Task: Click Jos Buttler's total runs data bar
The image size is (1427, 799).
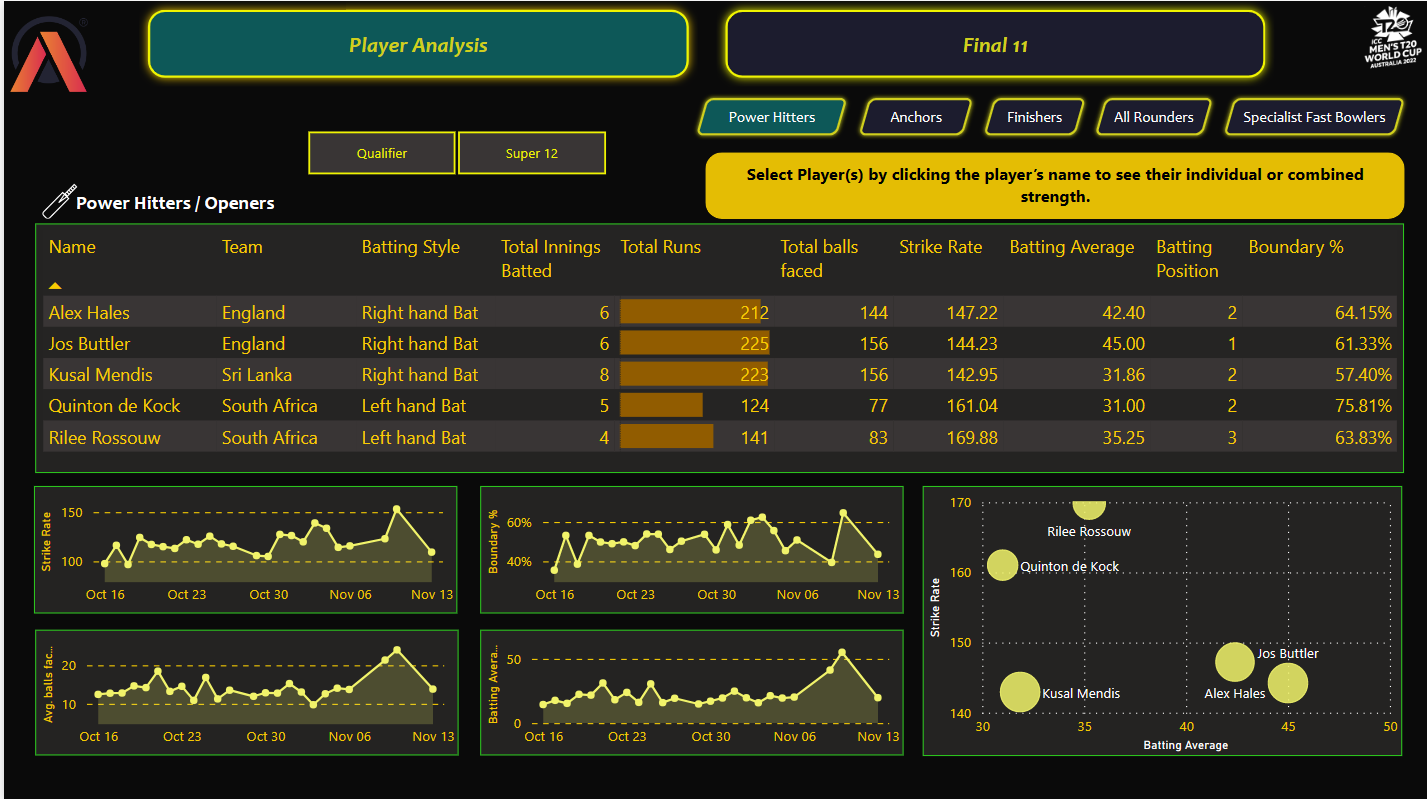Action: point(694,344)
